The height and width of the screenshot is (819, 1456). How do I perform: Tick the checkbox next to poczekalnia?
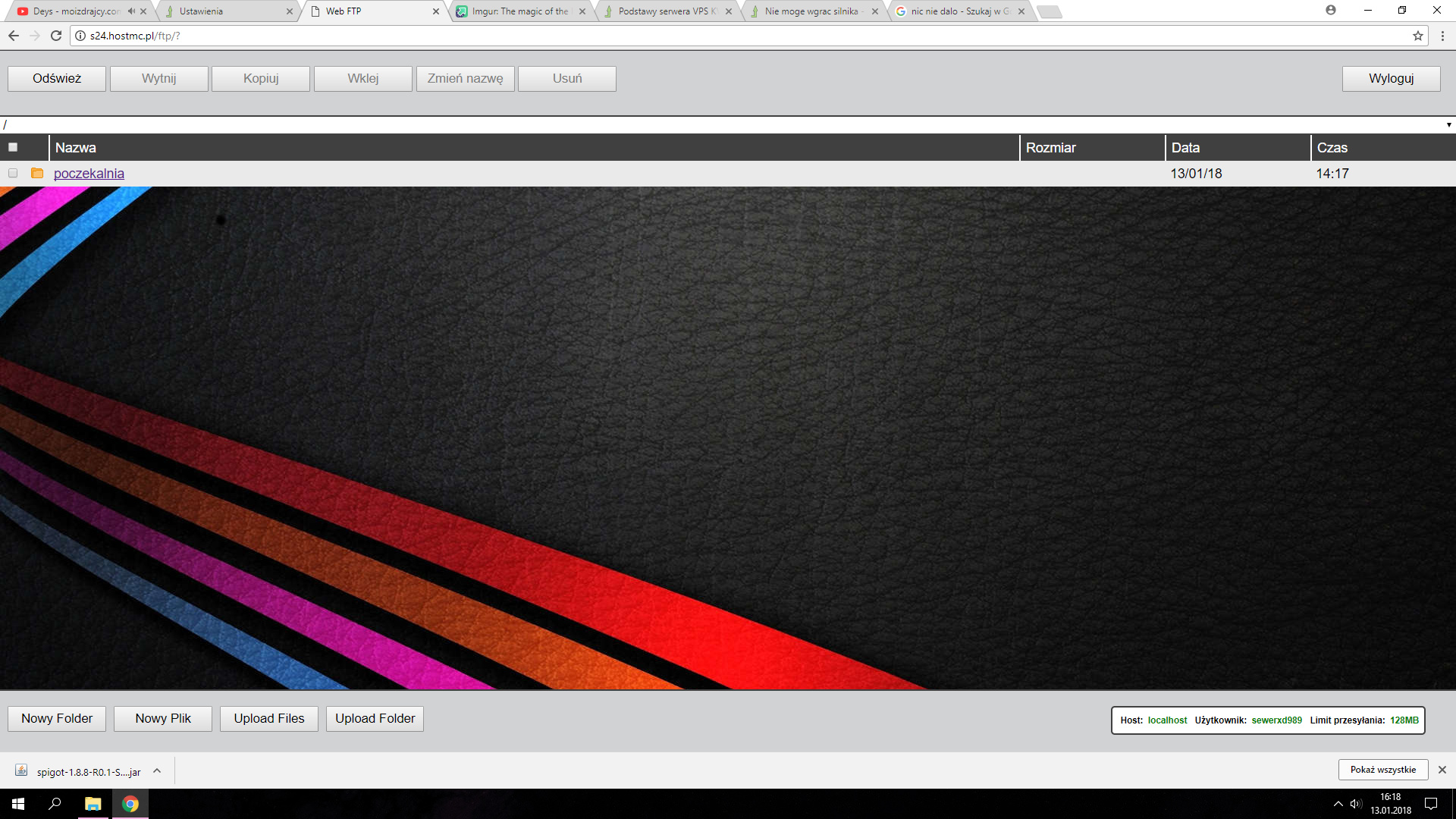[13, 174]
